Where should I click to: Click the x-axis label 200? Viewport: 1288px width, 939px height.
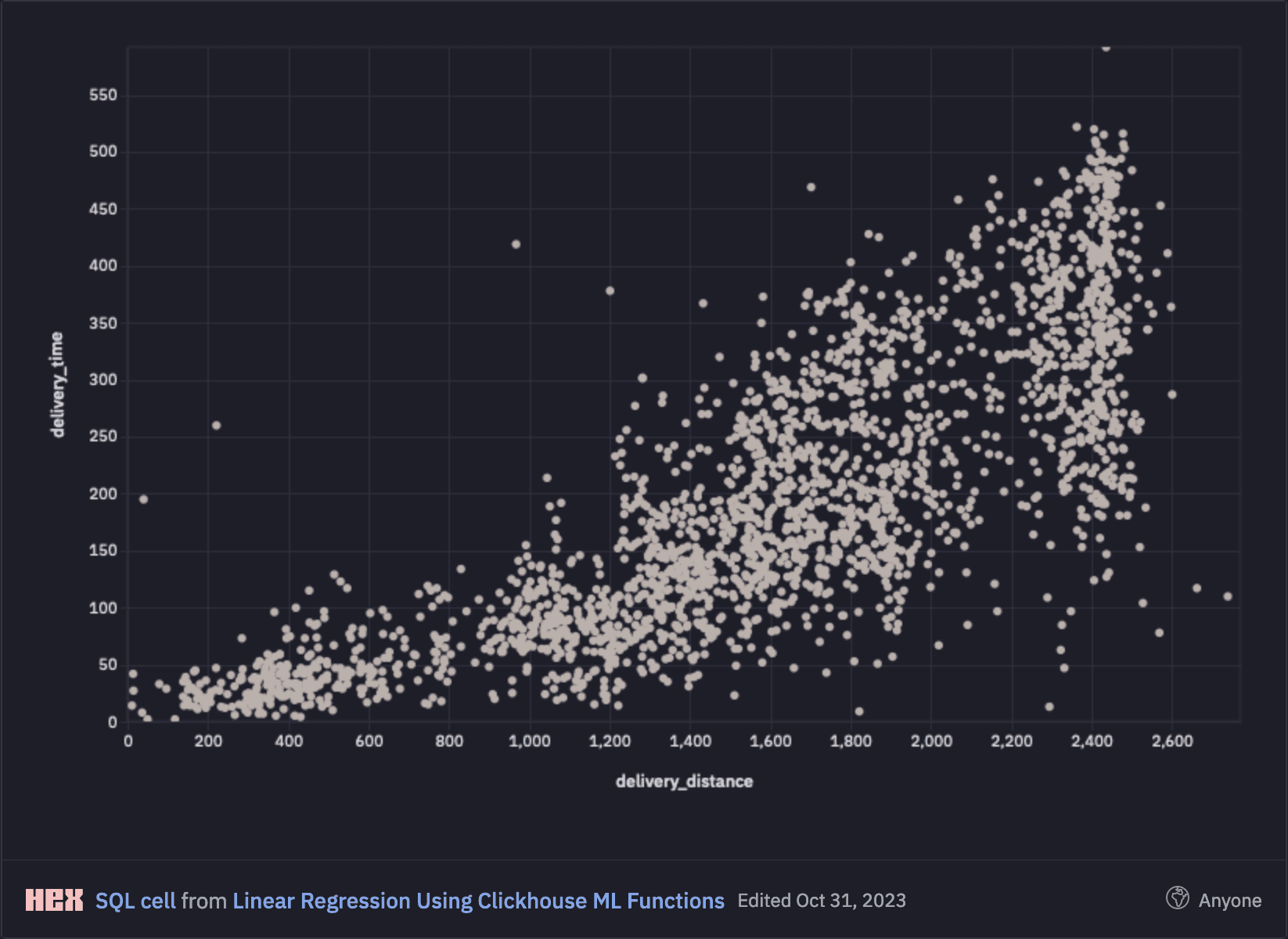pos(208,741)
